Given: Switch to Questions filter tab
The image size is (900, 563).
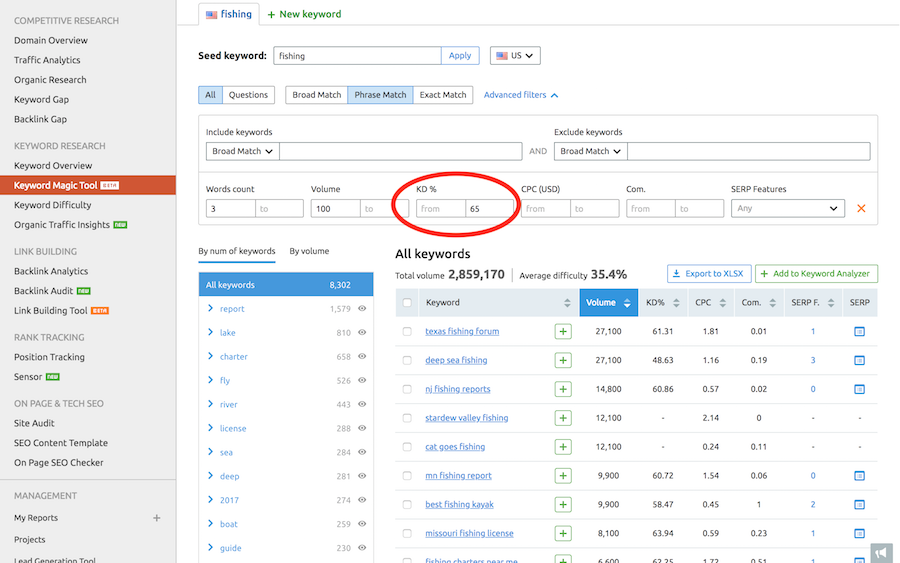Looking at the screenshot, I should click(x=248, y=95).
